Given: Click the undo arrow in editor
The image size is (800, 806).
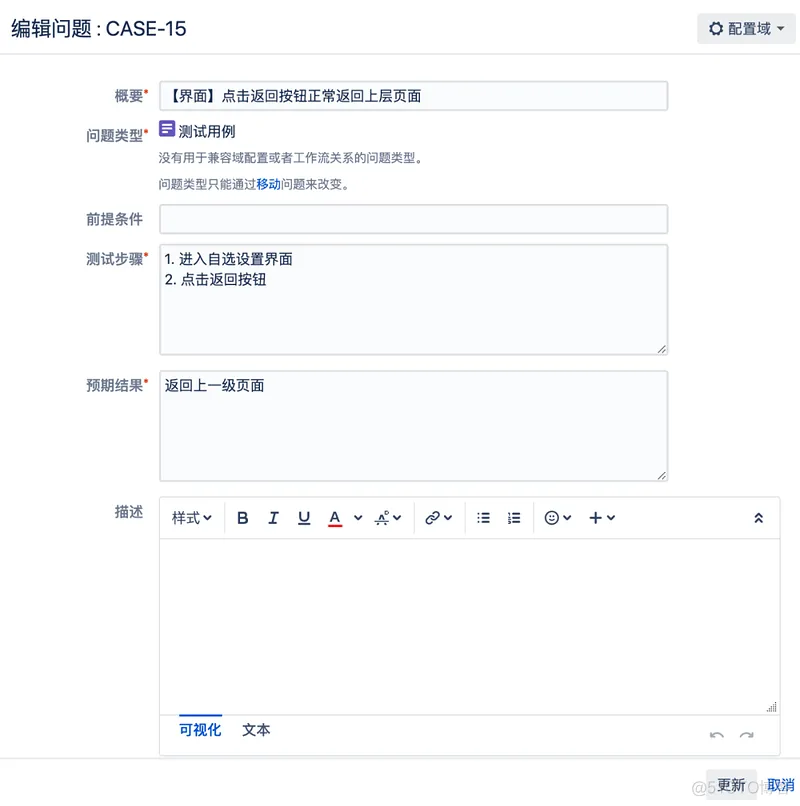Looking at the screenshot, I should coord(716,736).
